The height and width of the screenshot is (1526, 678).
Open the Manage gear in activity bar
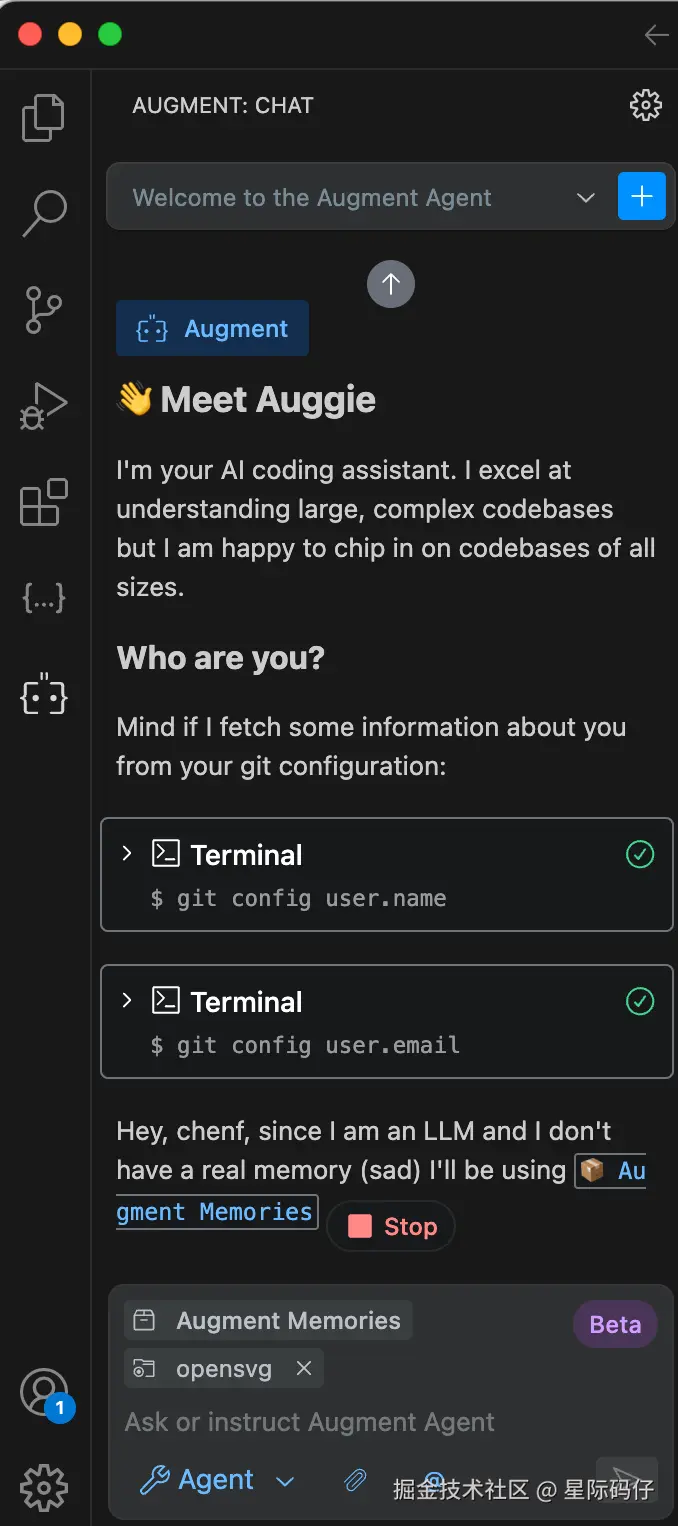44,1487
